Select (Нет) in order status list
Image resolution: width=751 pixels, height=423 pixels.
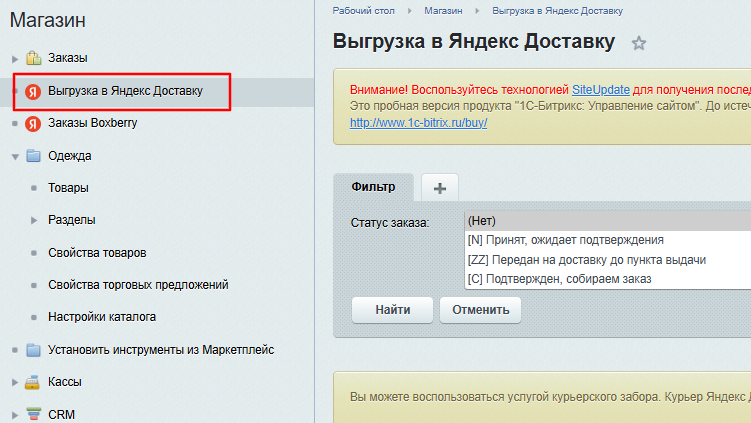pyautogui.click(x=608, y=221)
